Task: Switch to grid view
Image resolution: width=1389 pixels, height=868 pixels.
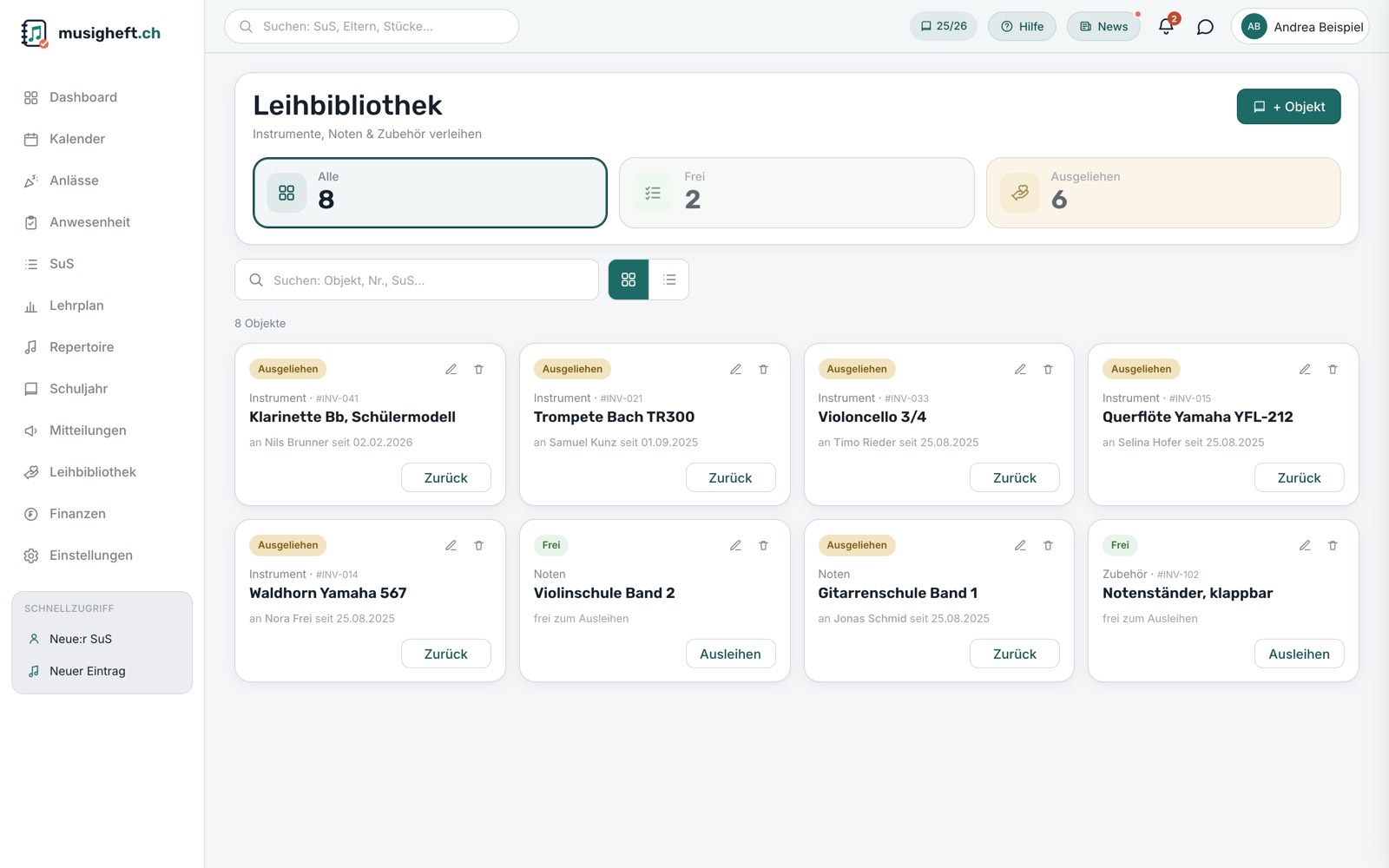Action: (629, 279)
